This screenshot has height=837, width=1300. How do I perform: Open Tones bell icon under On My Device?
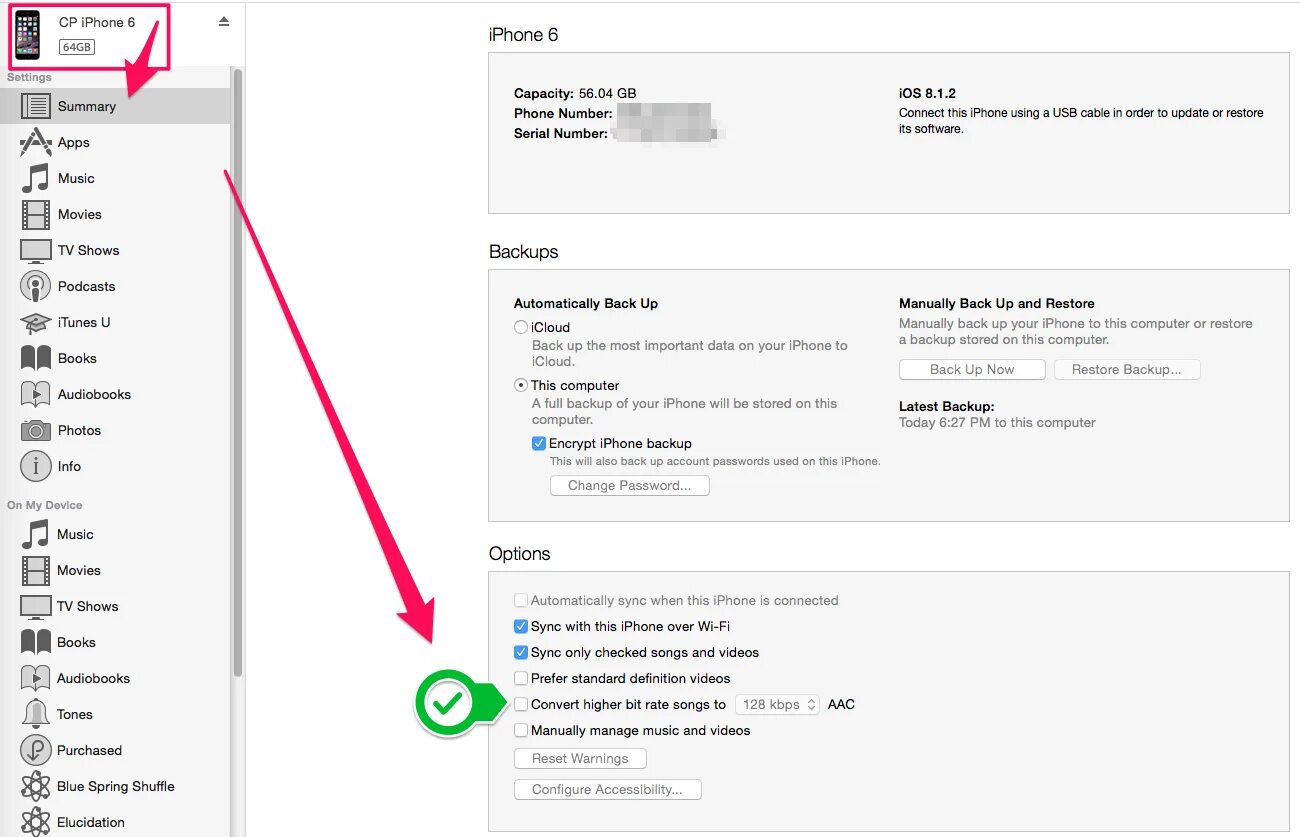[35, 714]
